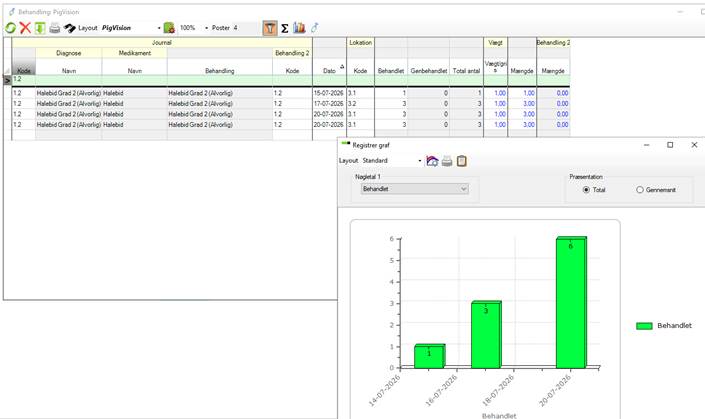Image resolution: width=705 pixels, height=419 pixels.
Task: Click the clipboard copy icon in Registrer graf
Action: tap(461, 161)
